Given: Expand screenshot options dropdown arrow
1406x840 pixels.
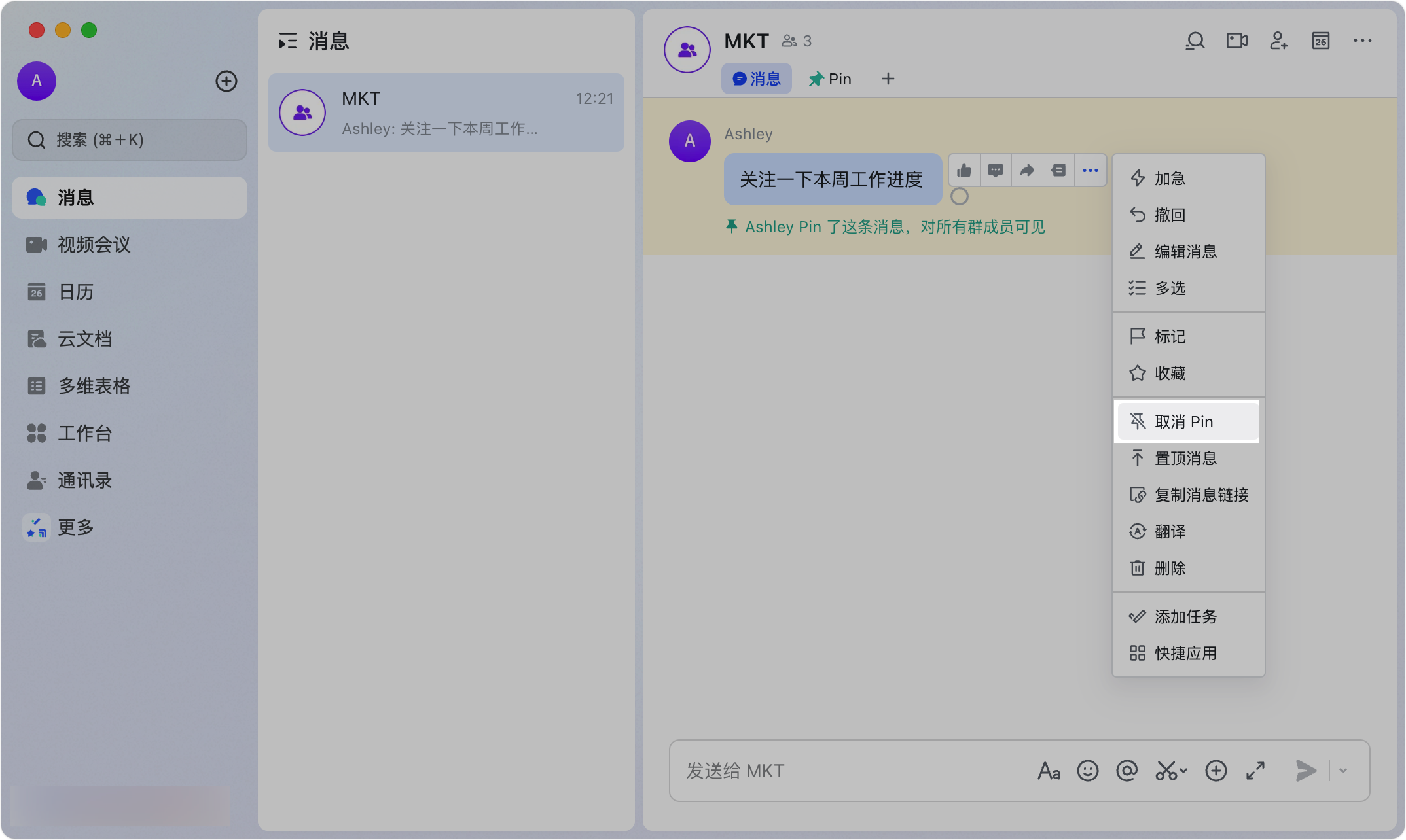Looking at the screenshot, I should 1183,771.
